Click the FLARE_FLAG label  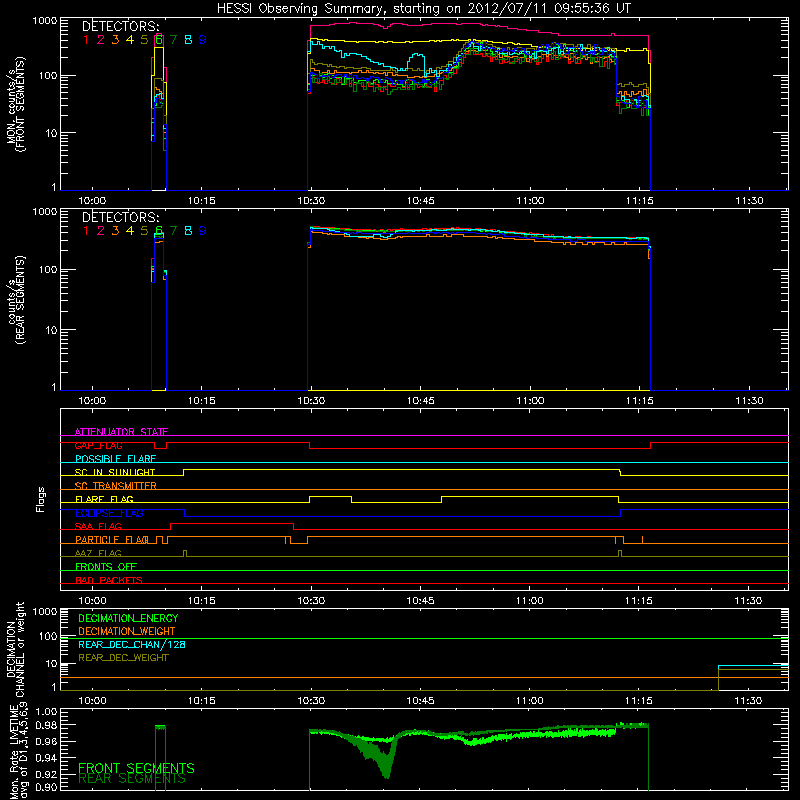pyautogui.click(x=104, y=499)
